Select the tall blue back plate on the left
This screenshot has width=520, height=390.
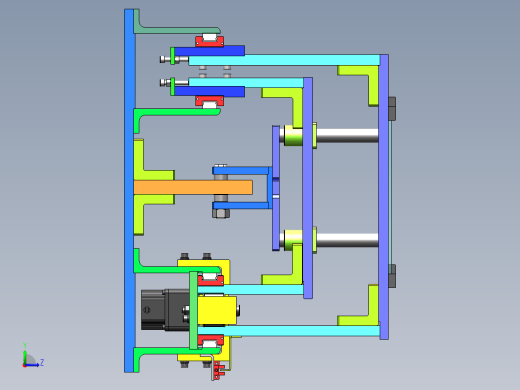129,191
